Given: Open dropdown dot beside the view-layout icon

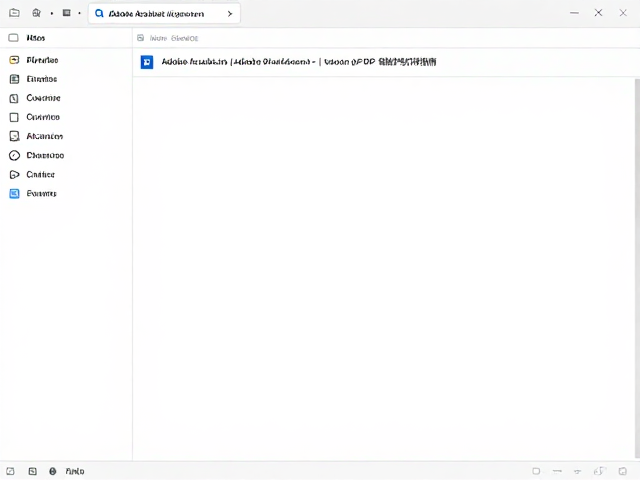Looking at the screenshot, I should click(x=80, y=13).
